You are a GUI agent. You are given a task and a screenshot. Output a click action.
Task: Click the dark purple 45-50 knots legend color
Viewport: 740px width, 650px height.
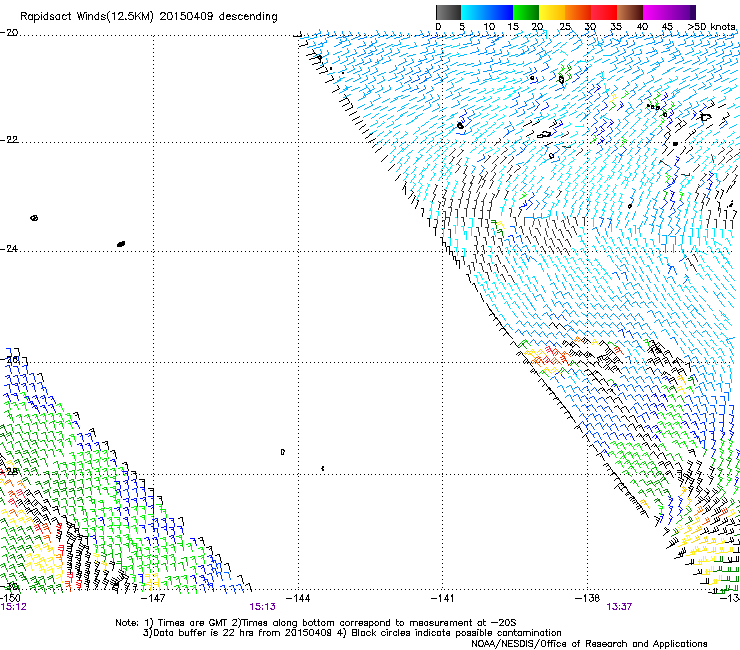coord(682,12)
